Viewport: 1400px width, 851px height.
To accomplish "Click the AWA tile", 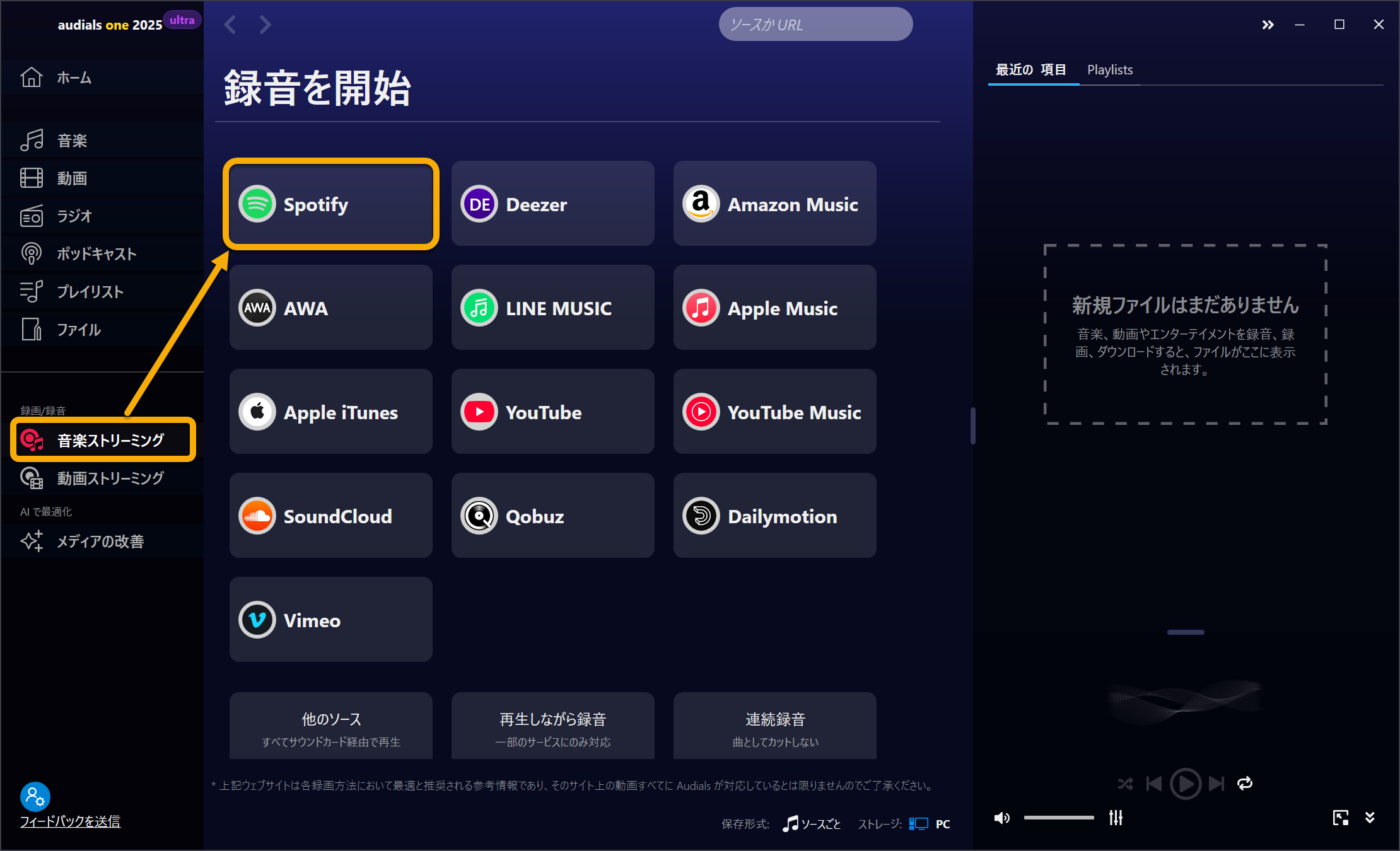I will [331, 308].
